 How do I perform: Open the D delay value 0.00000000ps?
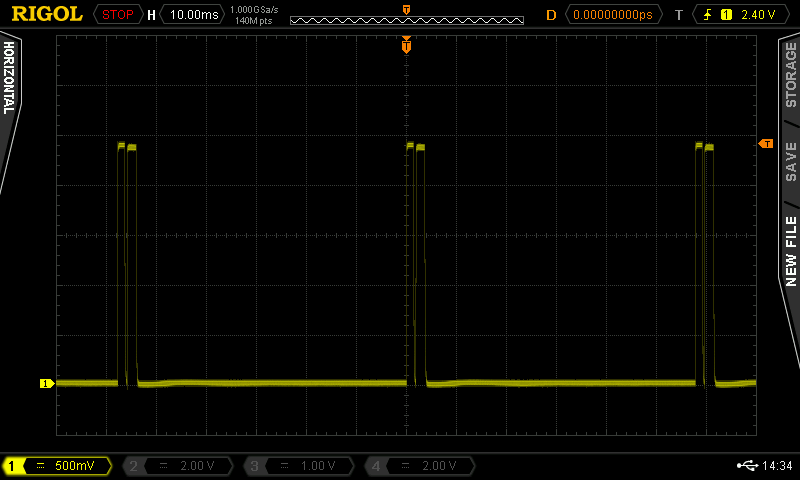[x=613, y=14]
